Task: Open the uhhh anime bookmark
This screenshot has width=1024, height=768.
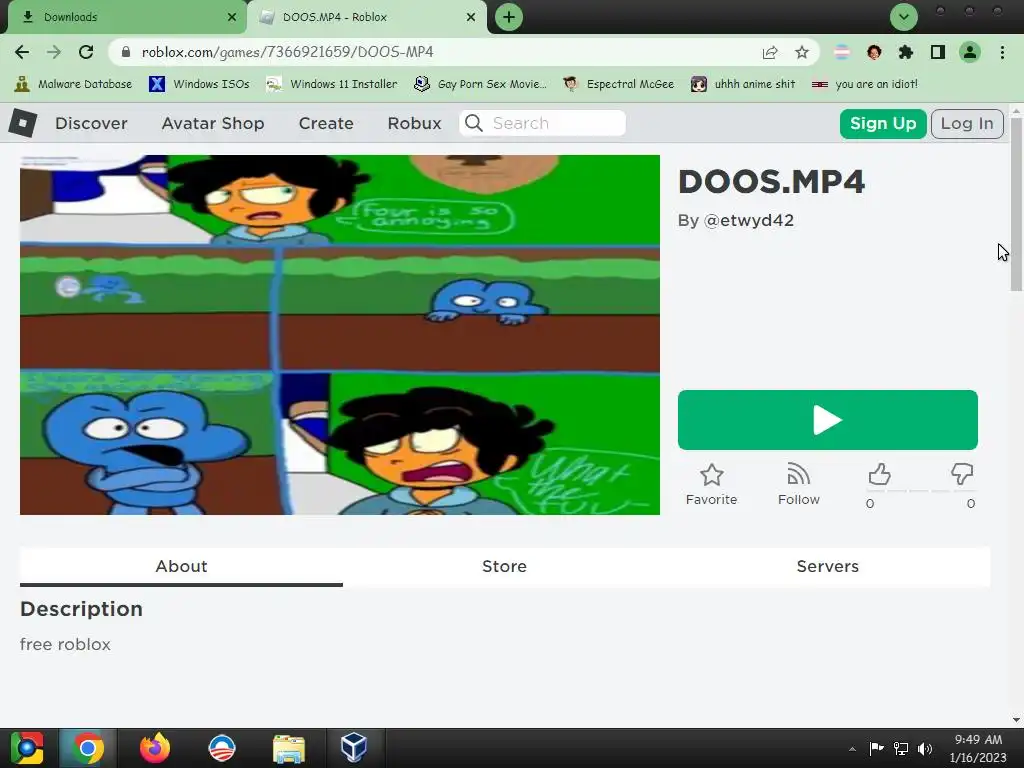Action: pyautogui.click(x=743, y=84)
